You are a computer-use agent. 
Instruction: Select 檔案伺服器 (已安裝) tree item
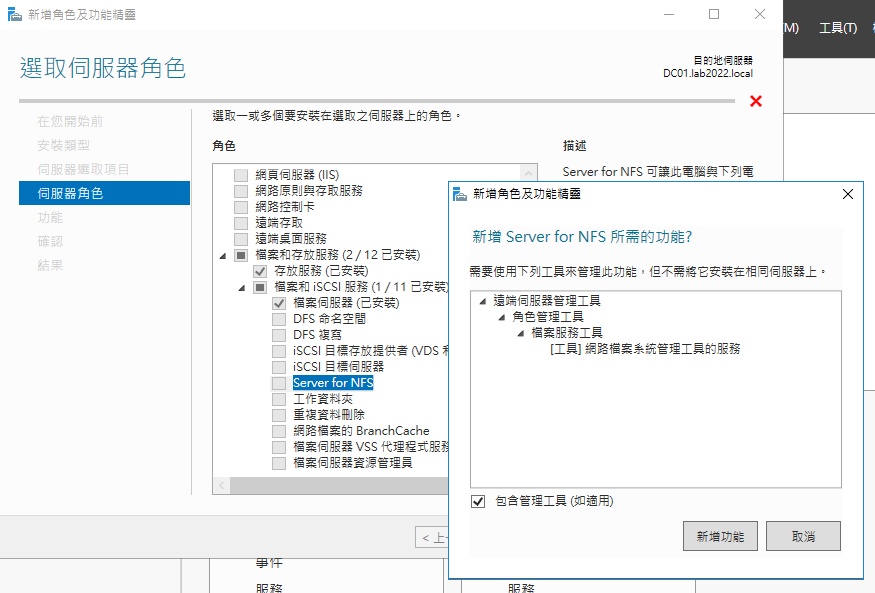coord(347,303)
